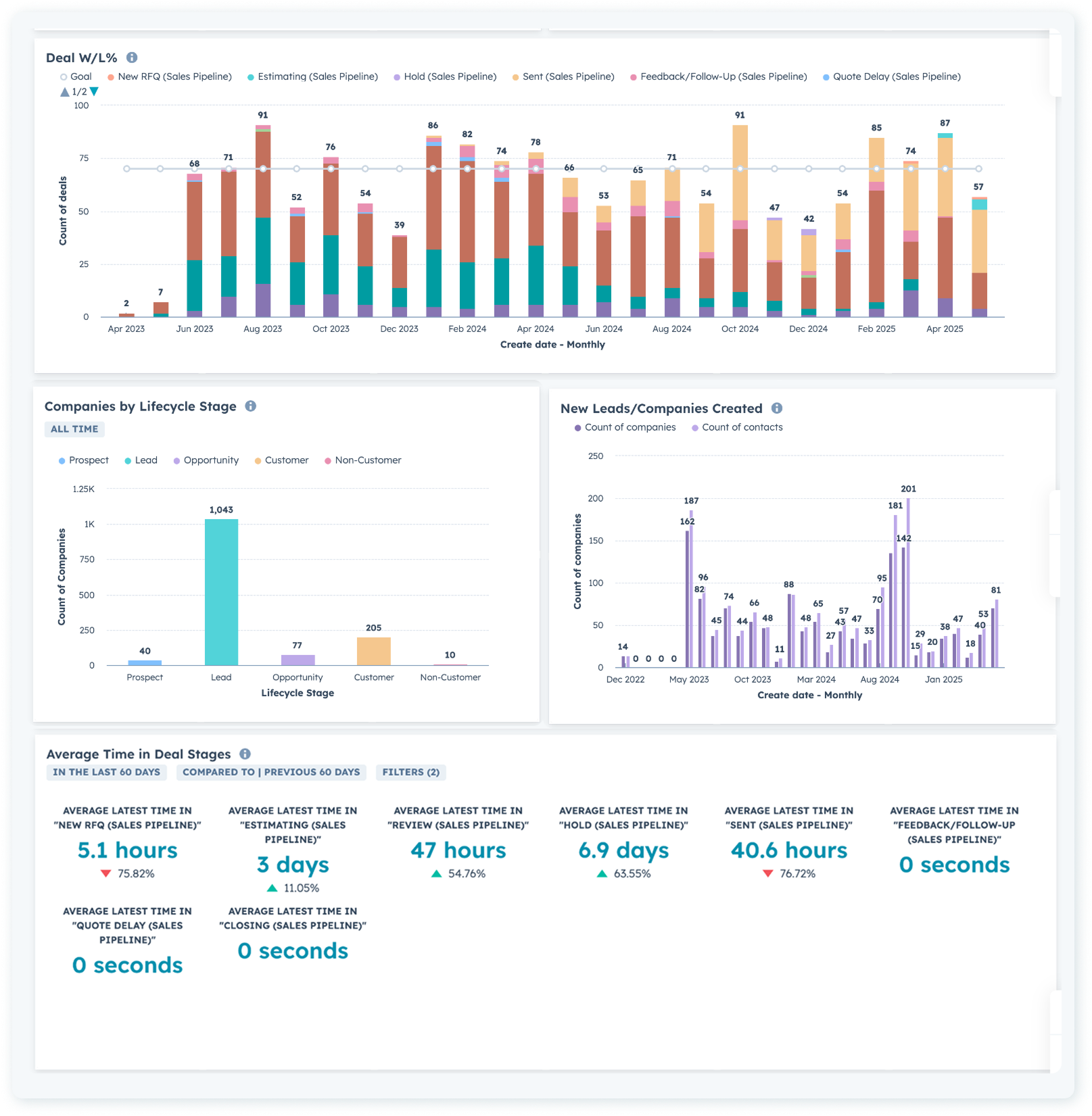Screen dimensions: 1092x1116
Task: Open info icon beside Deal W/L% title
Action: click(x=132, y=57)
